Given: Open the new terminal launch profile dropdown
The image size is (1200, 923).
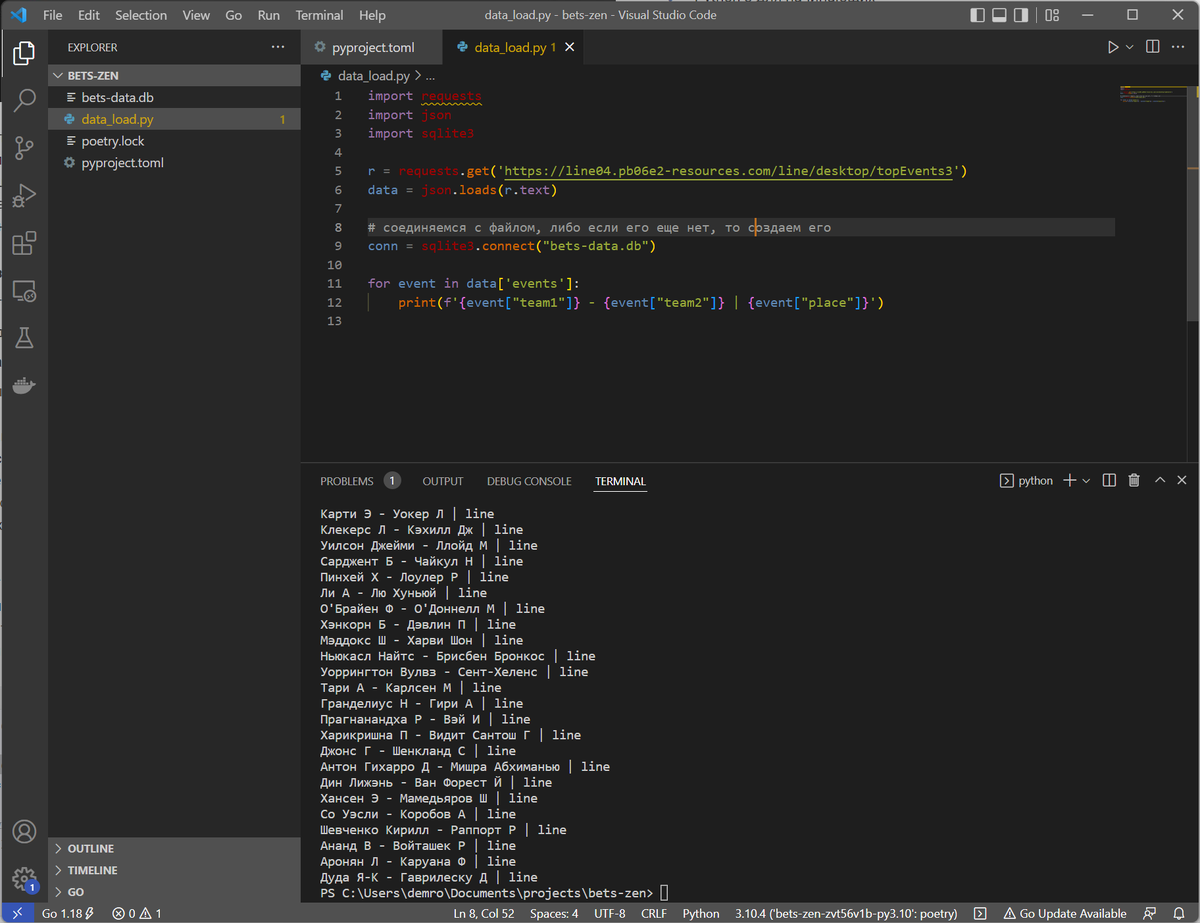Looking at the screenshot, I should point(1087,481).
